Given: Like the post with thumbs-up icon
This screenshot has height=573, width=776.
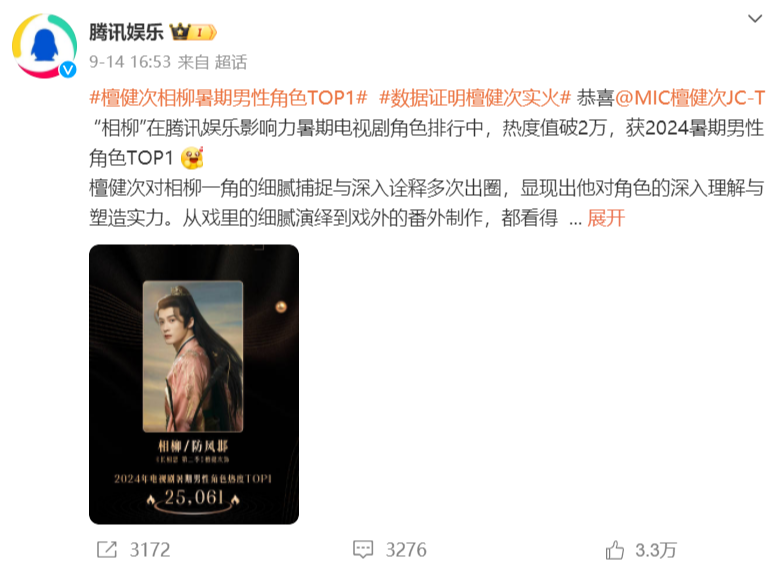Looking at the screenshot, I should (615, 550).
